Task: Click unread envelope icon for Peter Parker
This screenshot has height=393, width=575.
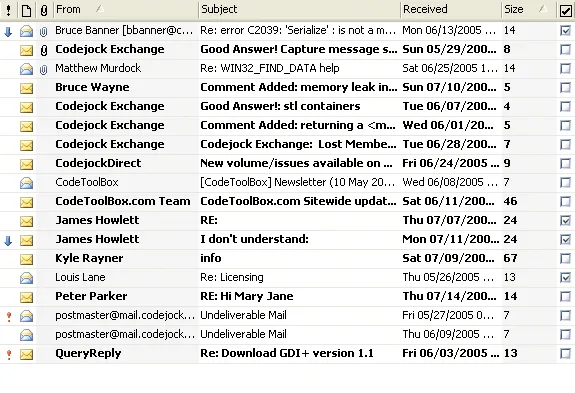Action: [26, 297]
